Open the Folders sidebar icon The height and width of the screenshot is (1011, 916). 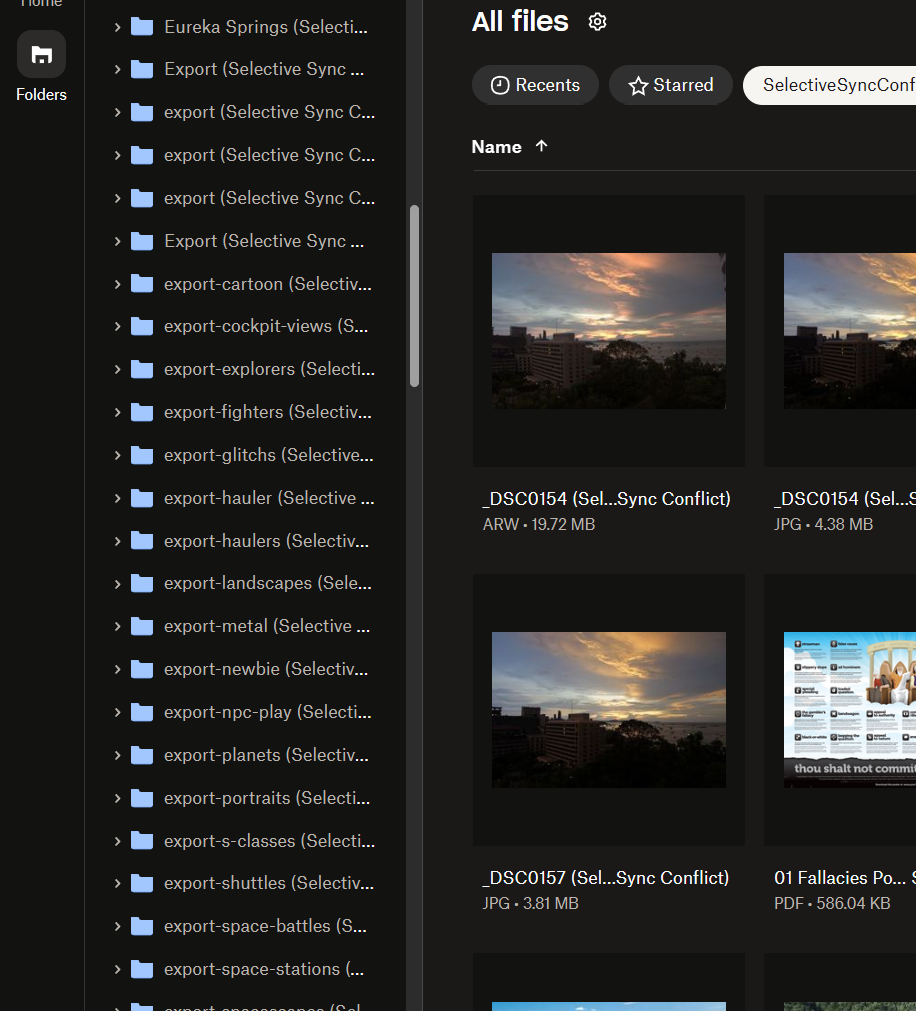(x=41, y=55)
